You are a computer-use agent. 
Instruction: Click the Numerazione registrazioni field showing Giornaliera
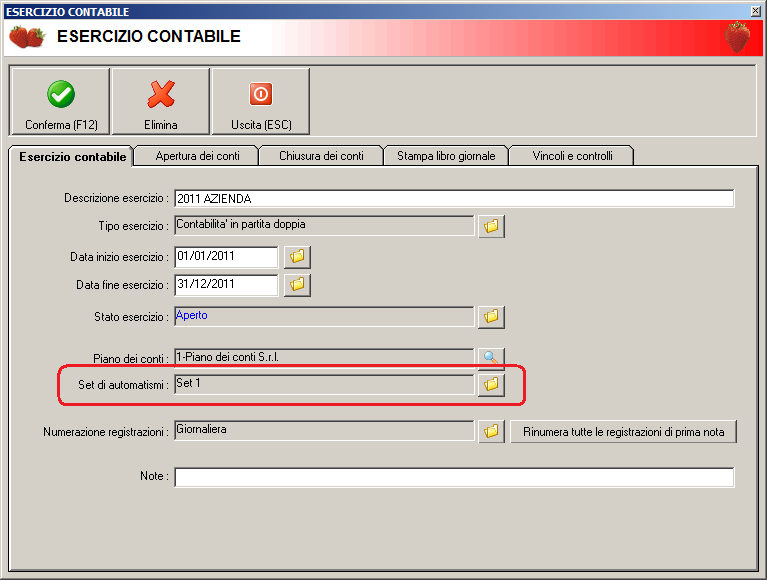click(324, 430)
